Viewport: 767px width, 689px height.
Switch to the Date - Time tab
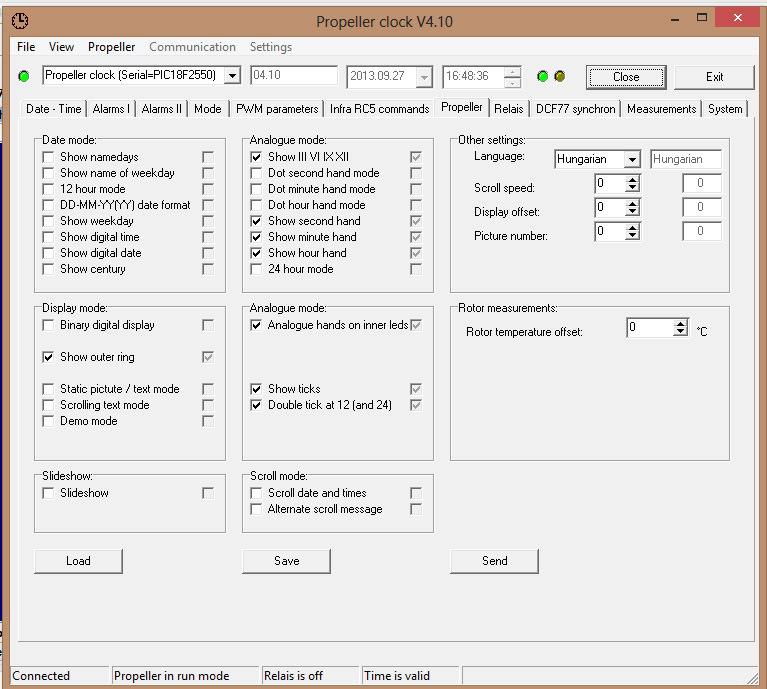pyautogui.click(x=53, y=109)
